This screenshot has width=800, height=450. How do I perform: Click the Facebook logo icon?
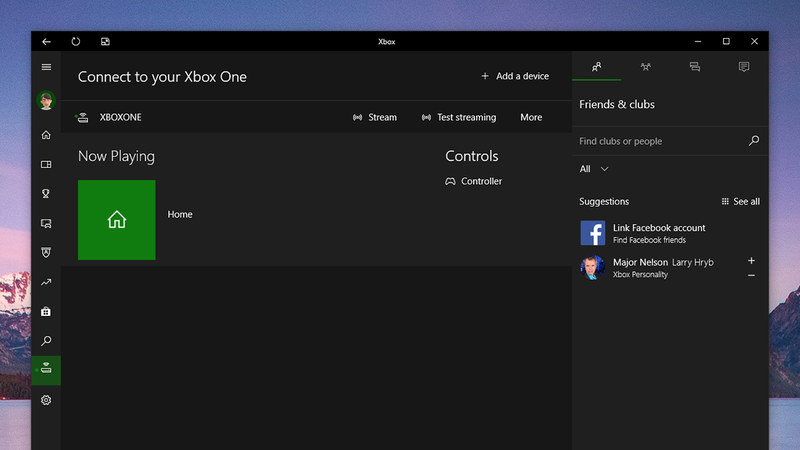pos(593,233)
